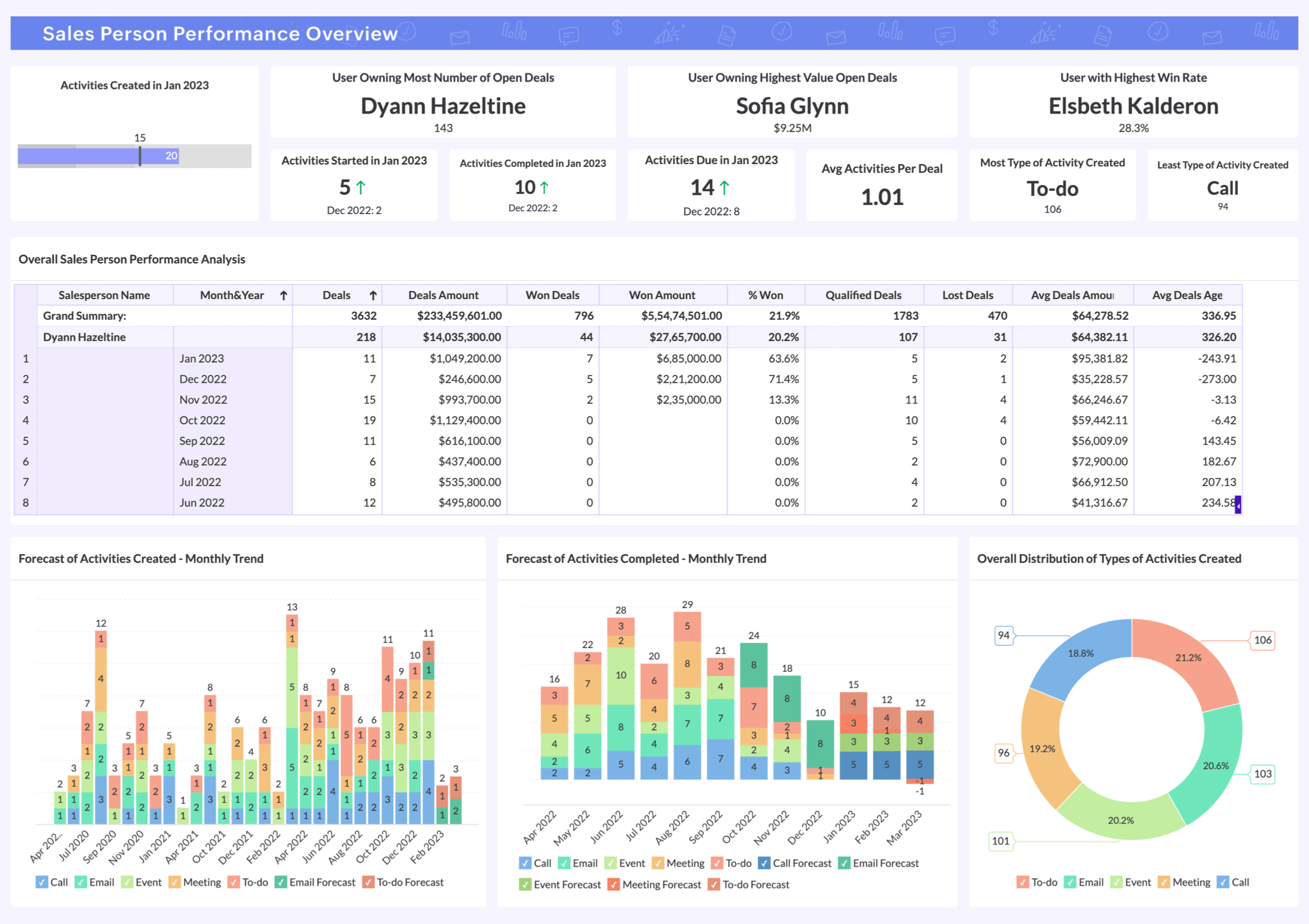Viewport: 1309px width, 924px height.
Task: Toggle Meeting Forecast legend in Activities Completed chart
Action: coord(654,884)
